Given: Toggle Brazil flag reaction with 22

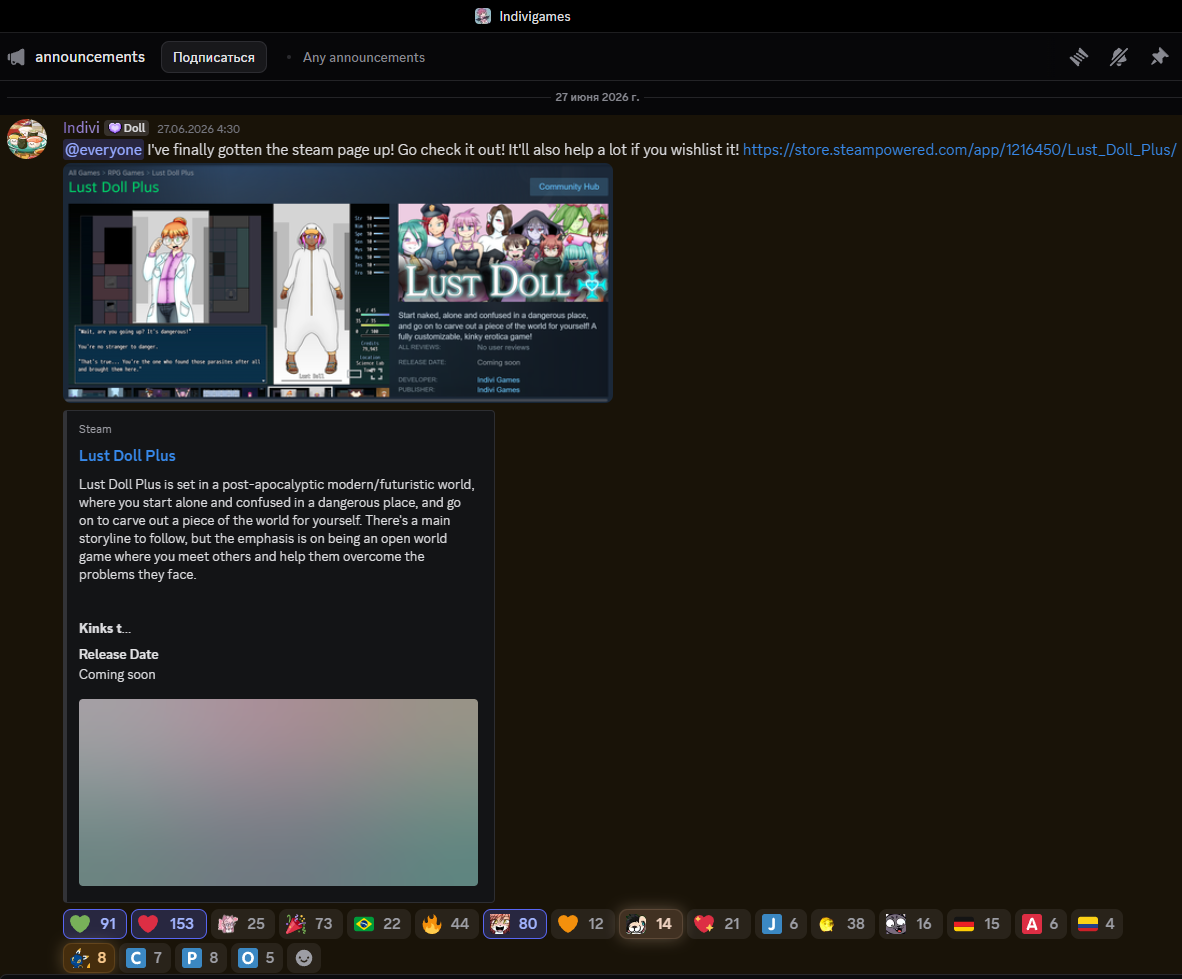Looking at the screenshot, I should (x=378, y=924).
